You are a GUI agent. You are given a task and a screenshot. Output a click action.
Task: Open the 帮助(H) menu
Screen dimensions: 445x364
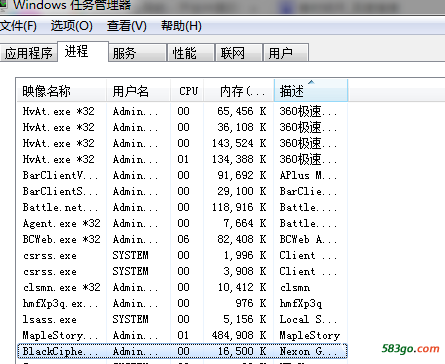pos(181,26)
